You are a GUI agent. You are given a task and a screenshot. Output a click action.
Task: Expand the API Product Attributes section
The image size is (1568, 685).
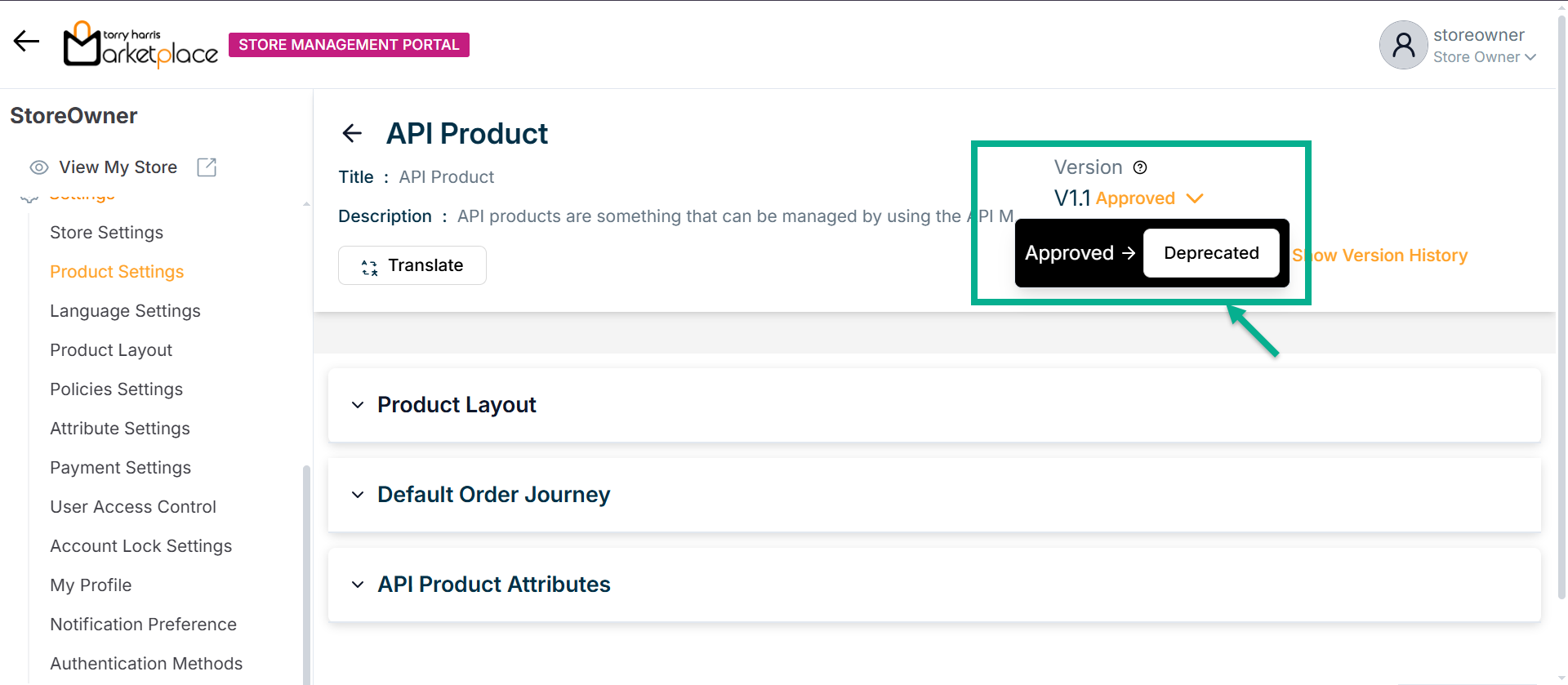(x=358, y=585)
